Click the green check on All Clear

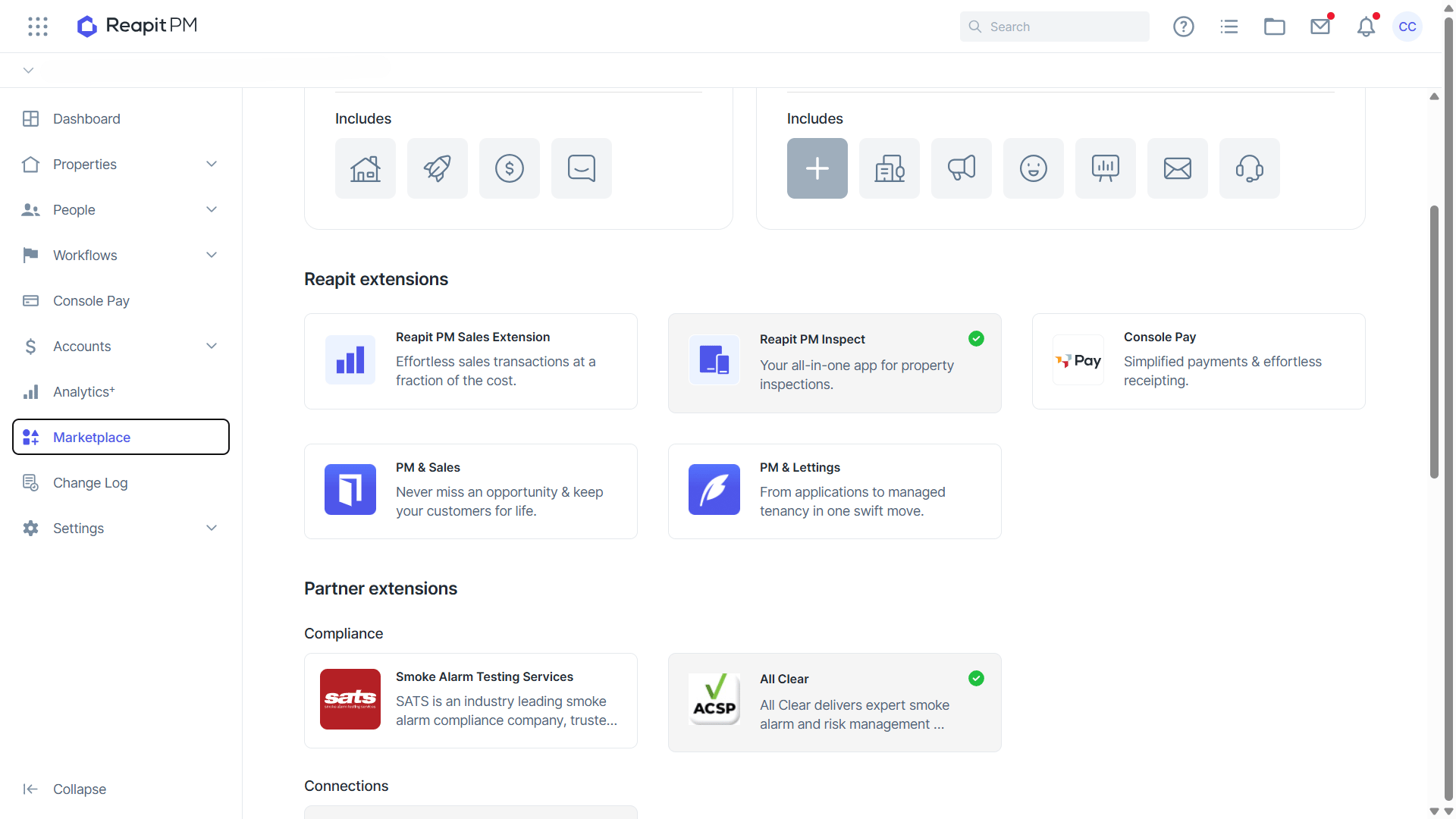pos(976,679)
